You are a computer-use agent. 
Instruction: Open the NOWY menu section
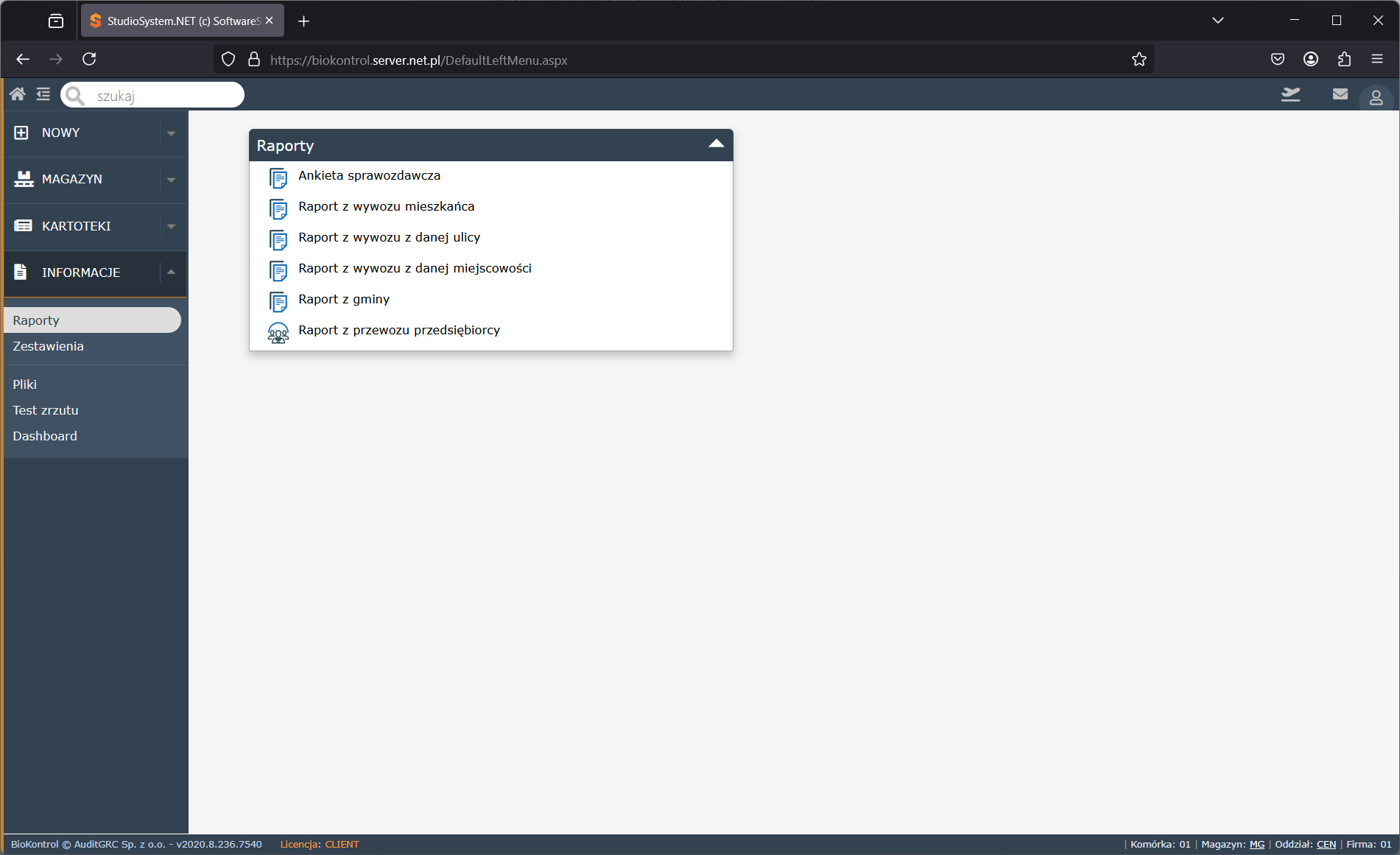pos(95,133)
